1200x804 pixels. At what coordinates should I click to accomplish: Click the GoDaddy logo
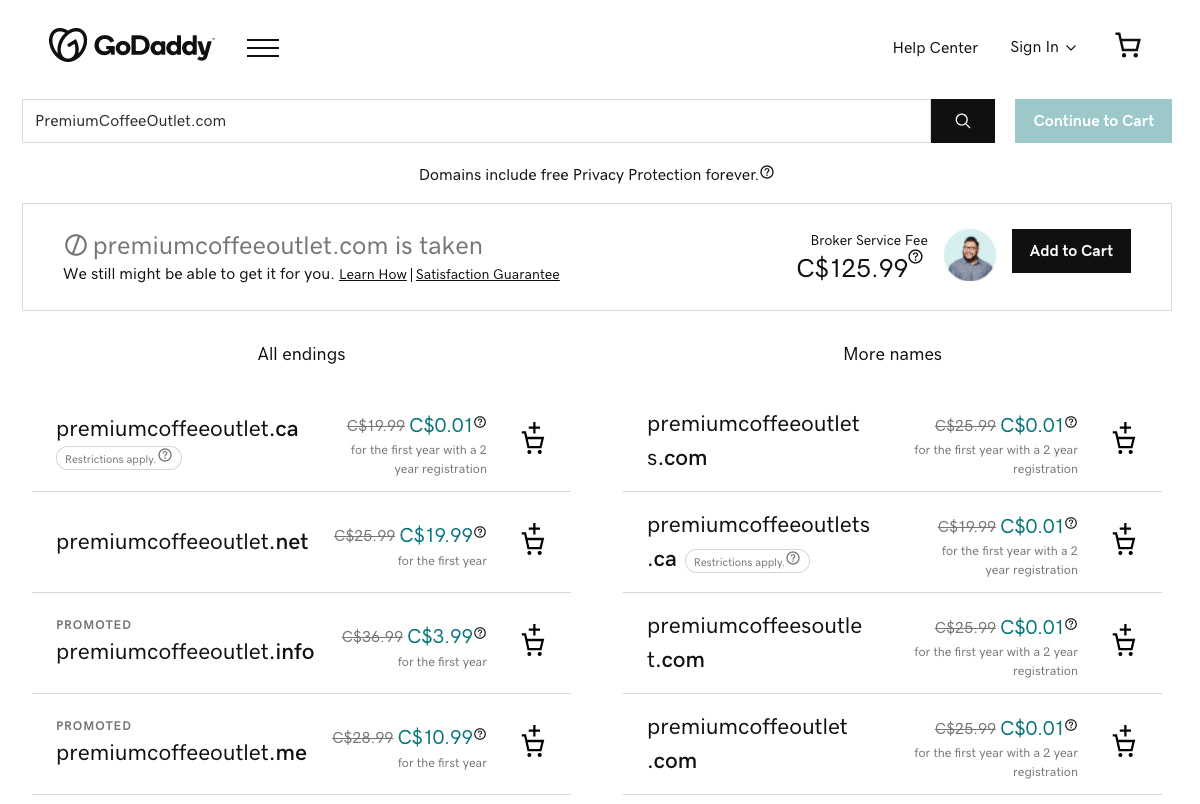pyautogui.click(x=131, y=45)
